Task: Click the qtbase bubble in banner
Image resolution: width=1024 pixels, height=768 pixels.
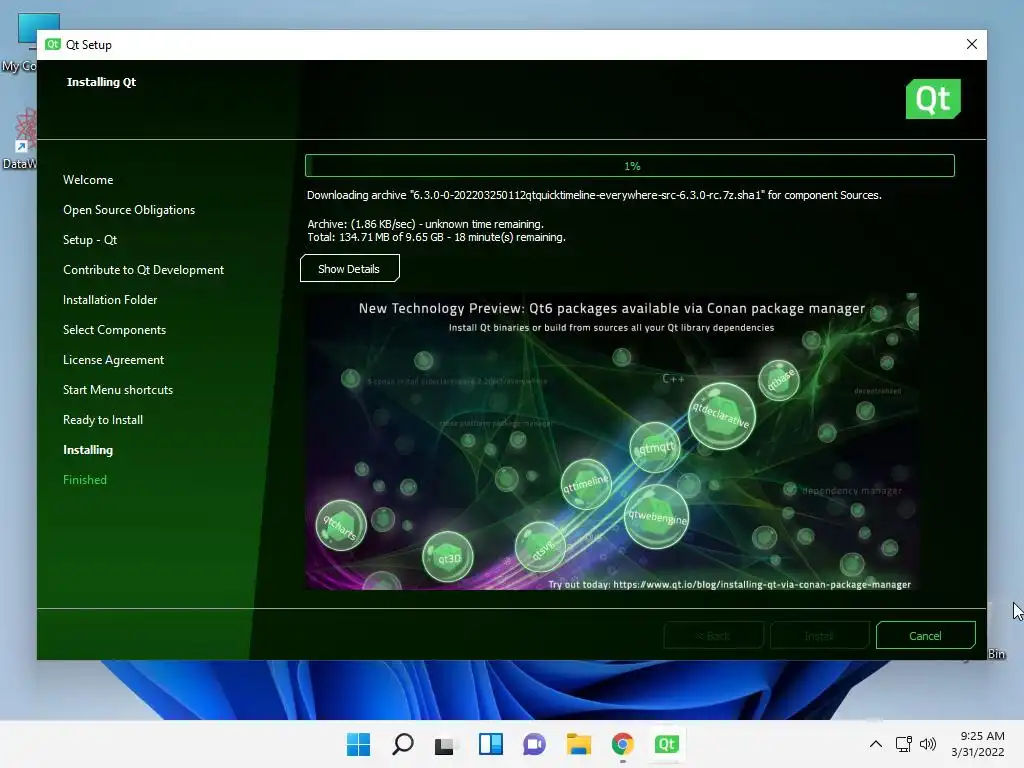Action: tap(779, 380)
